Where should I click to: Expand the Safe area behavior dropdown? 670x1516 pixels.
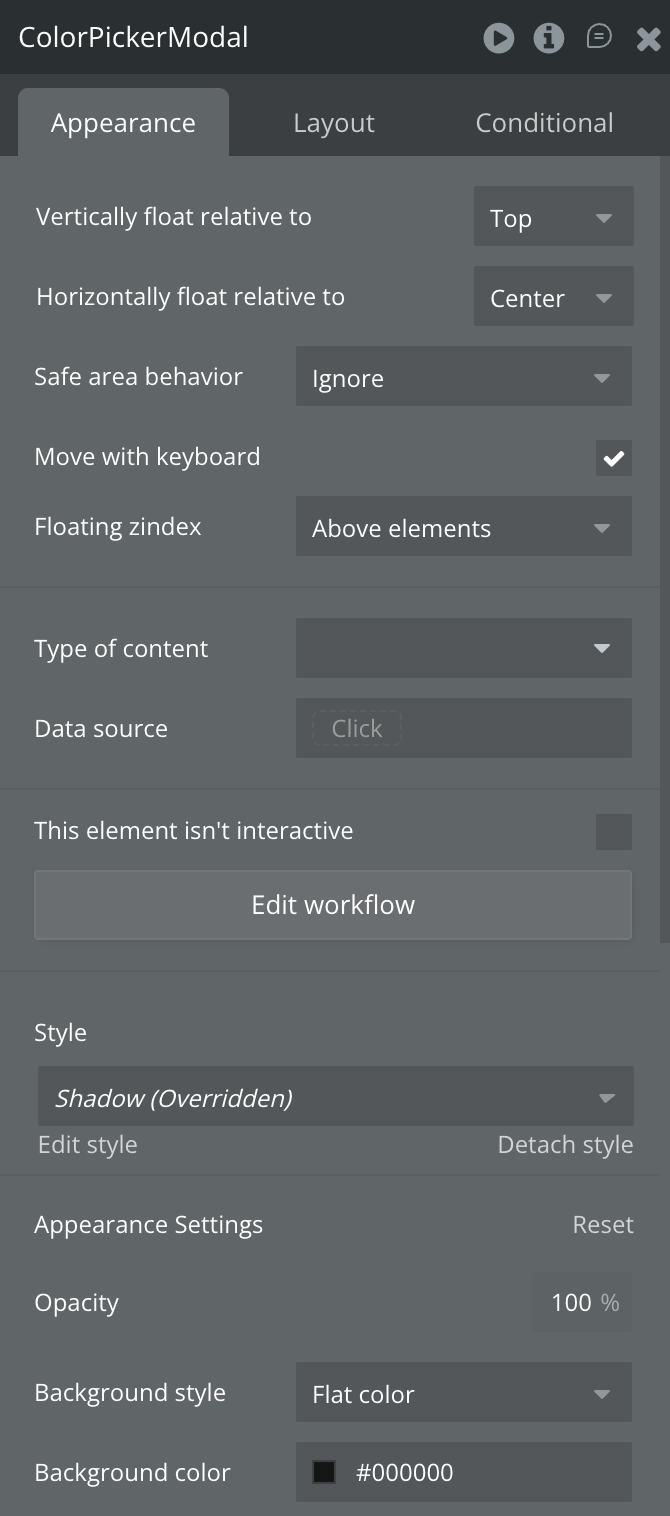(463, 377)
